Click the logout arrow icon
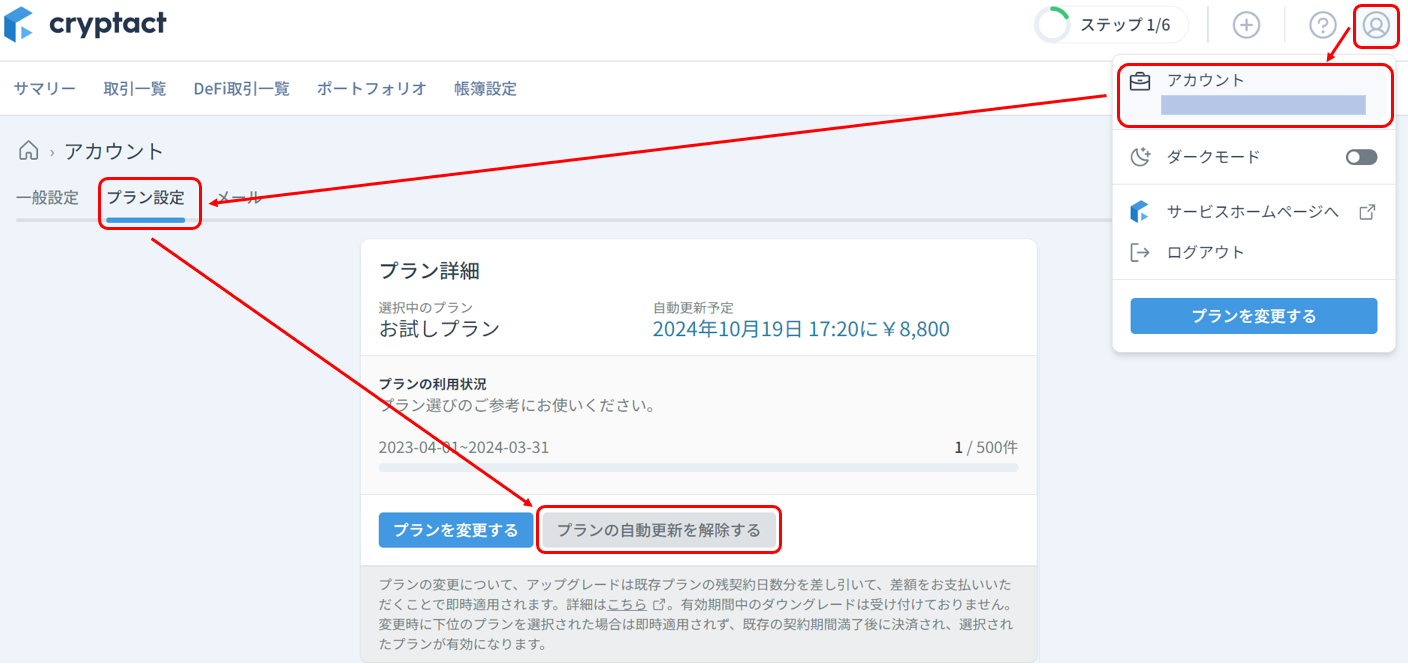 [x=1140, y=252]
